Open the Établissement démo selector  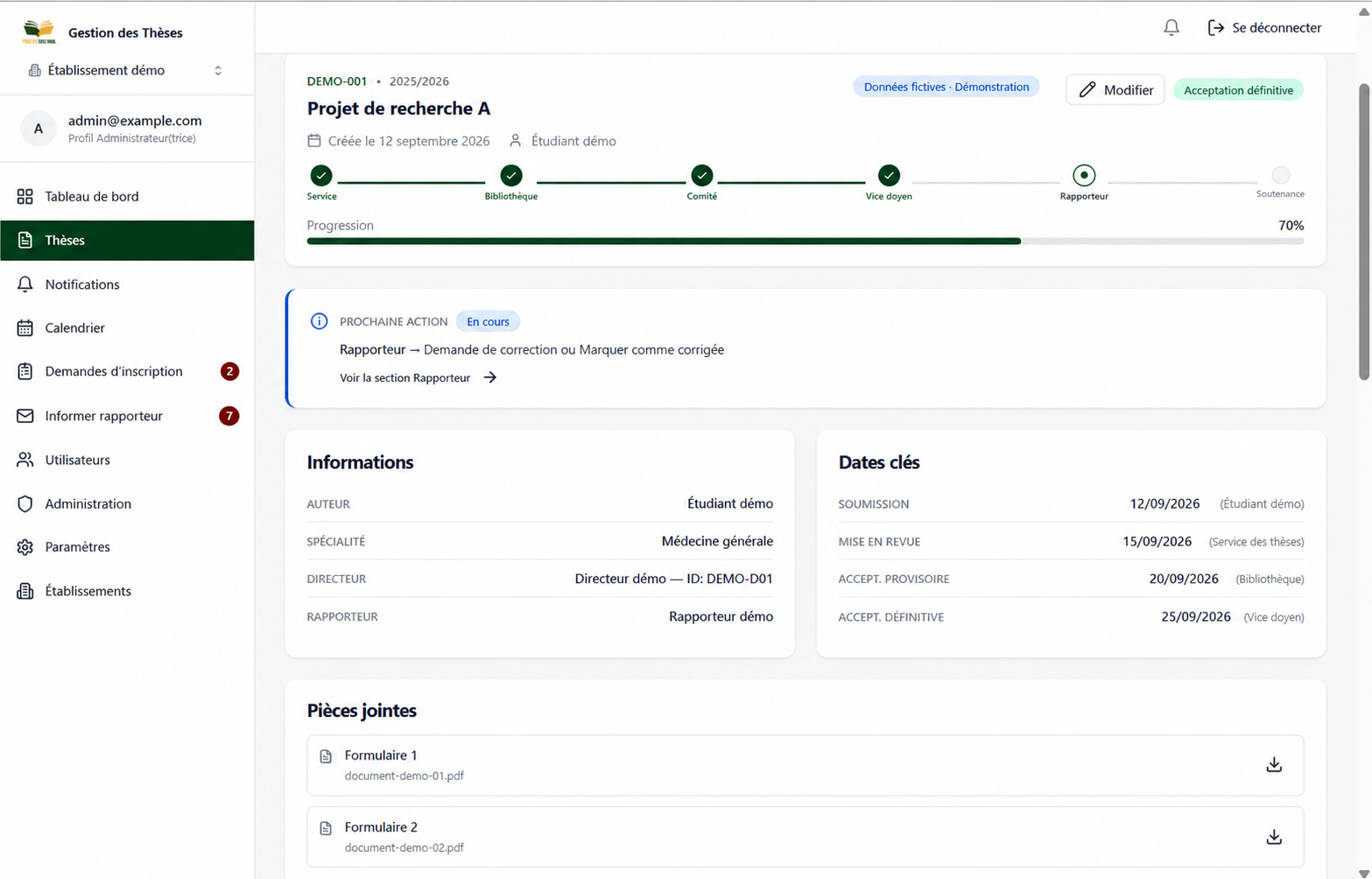pyautogui.click(x=126, y=70)
